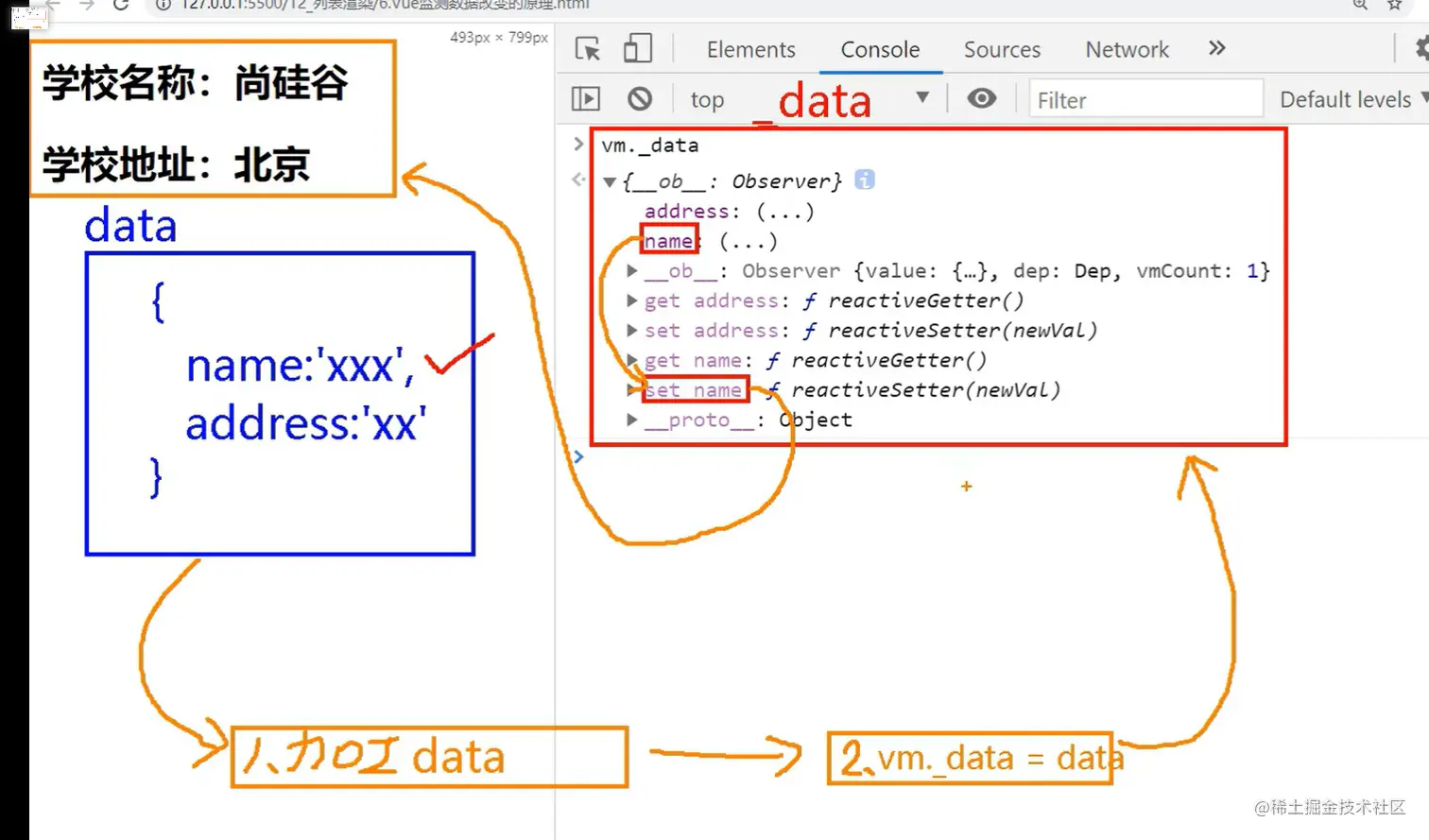
Task: Focus the console Filter field
Action: pos(1145,99)
